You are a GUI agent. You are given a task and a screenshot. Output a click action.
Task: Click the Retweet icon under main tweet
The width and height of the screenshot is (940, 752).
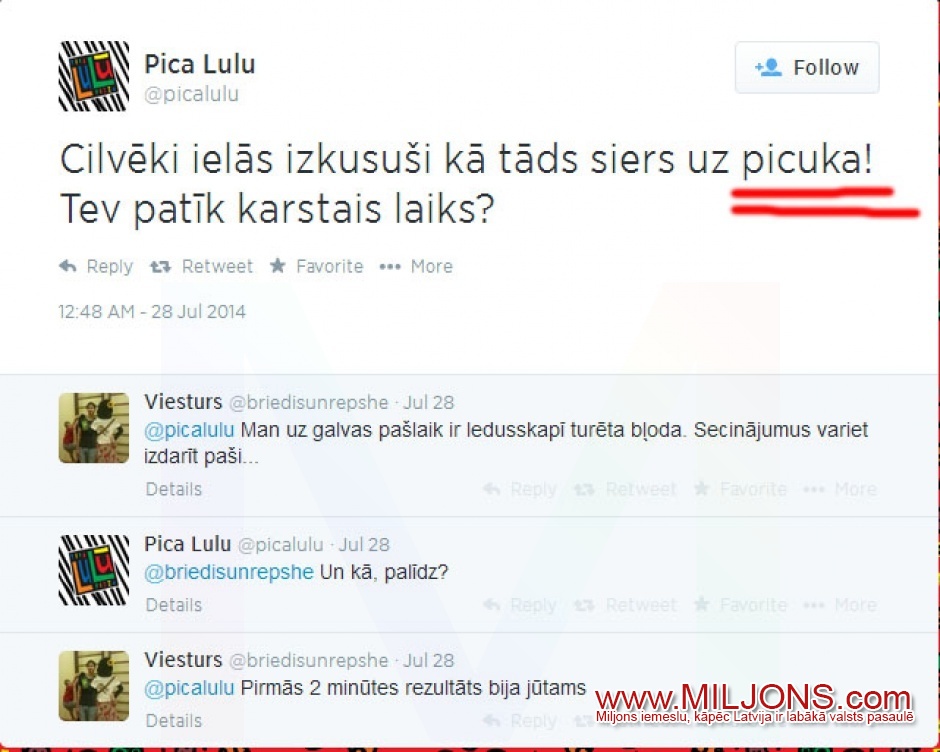click(160, 266)
